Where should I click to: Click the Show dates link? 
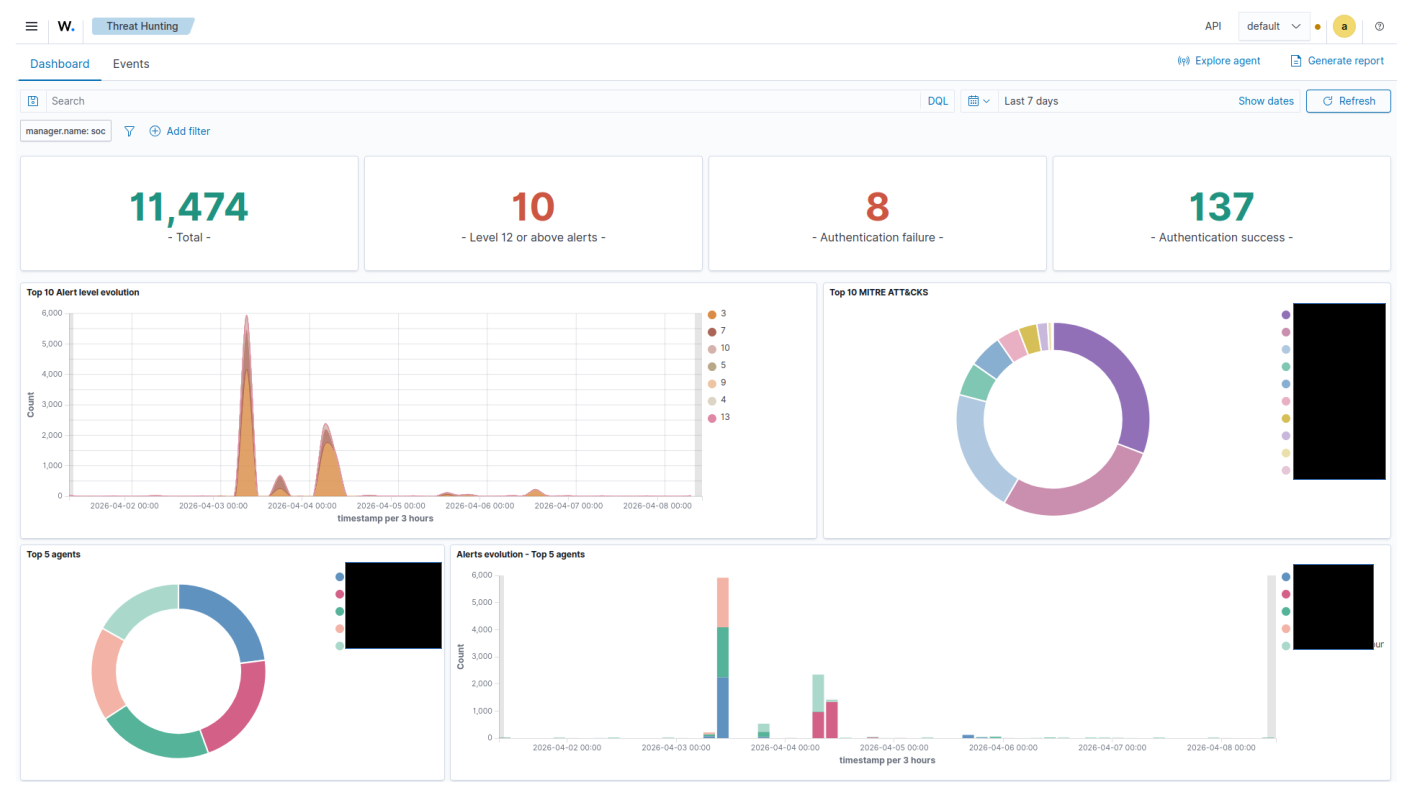tap(1265, 101)
